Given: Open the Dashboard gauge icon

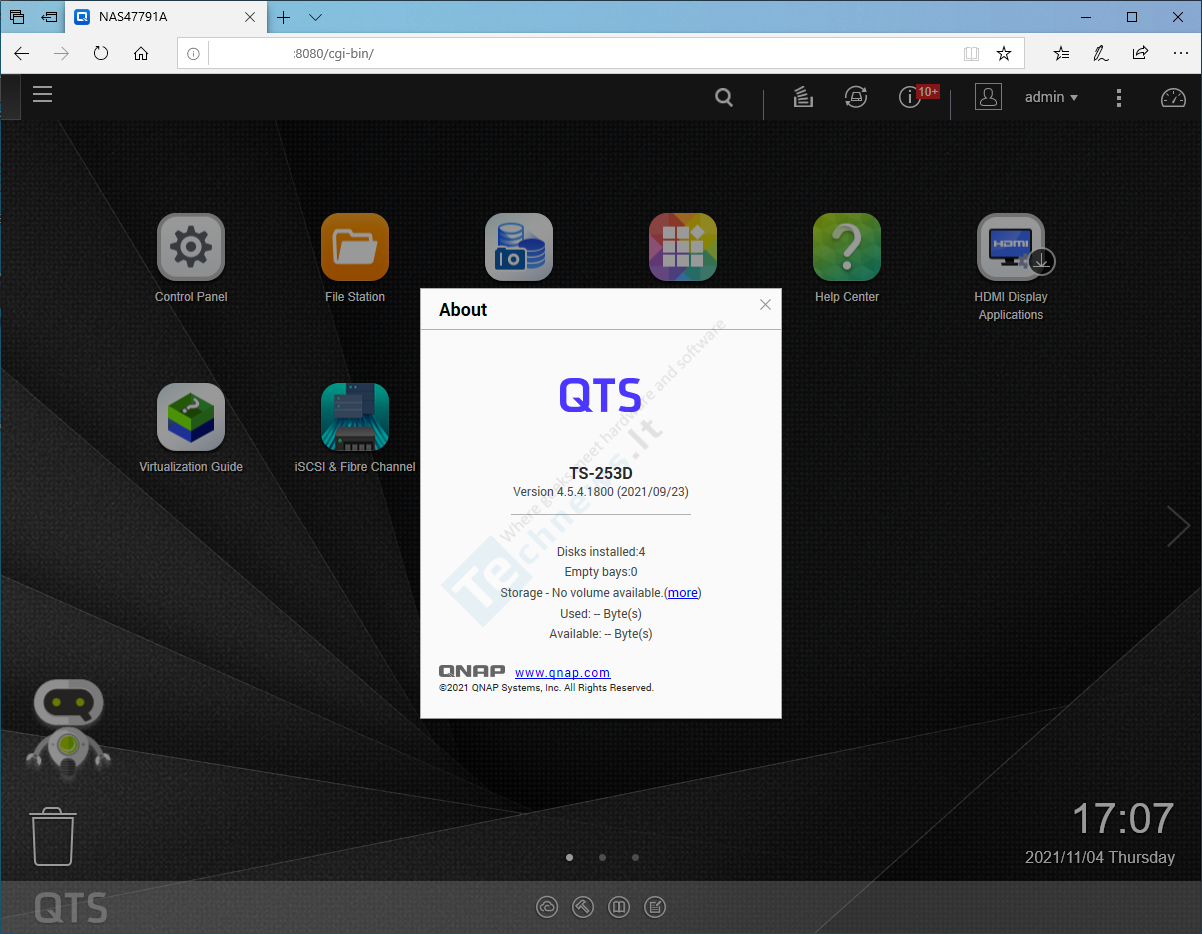Looking at the screenshot, I should (1173, 98).
